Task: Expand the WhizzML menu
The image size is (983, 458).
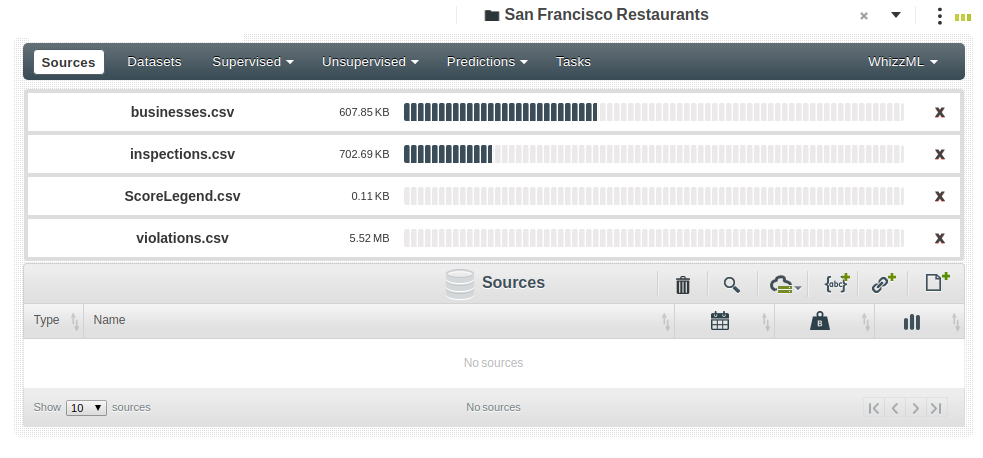Action: (903, 62)
